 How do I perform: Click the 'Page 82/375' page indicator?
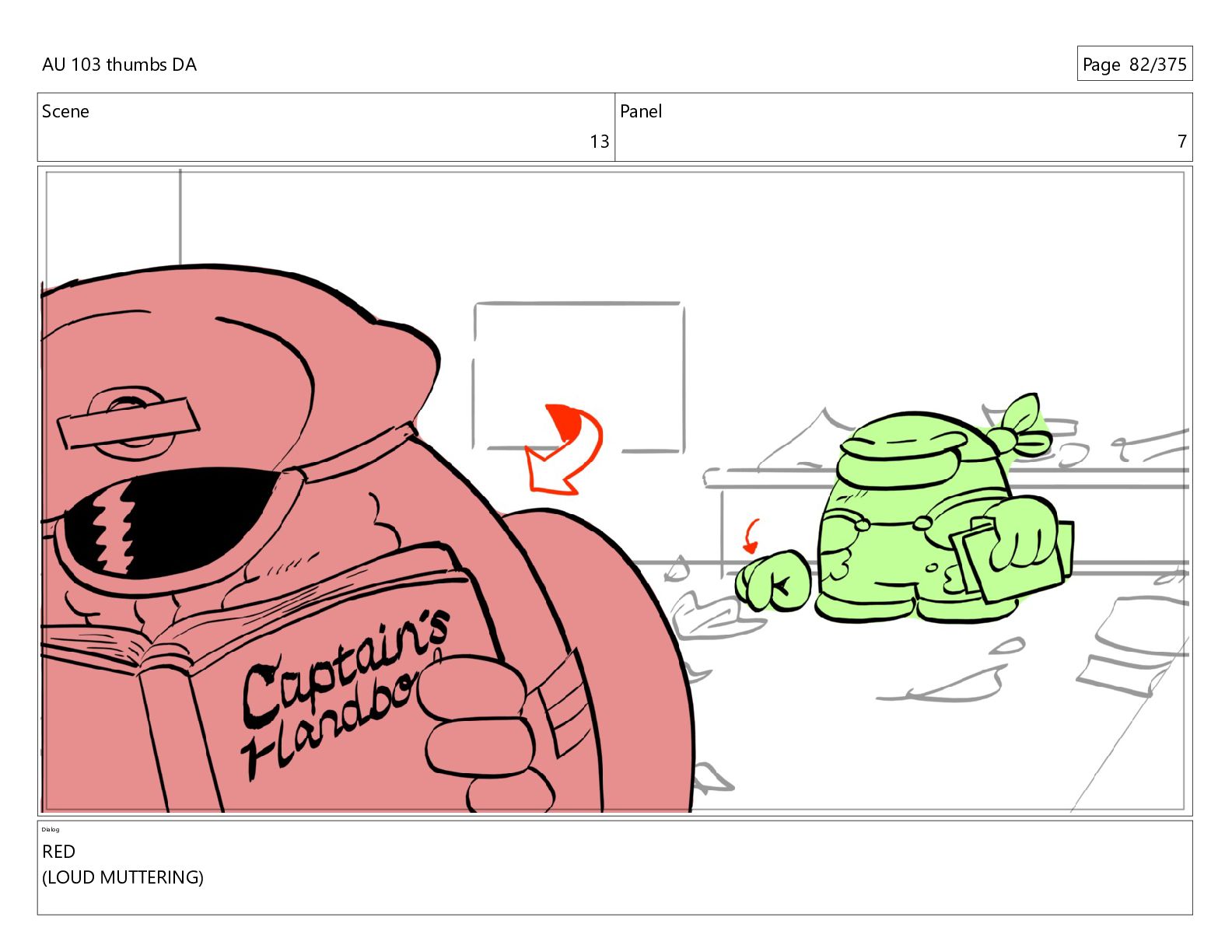(1134, 65)
